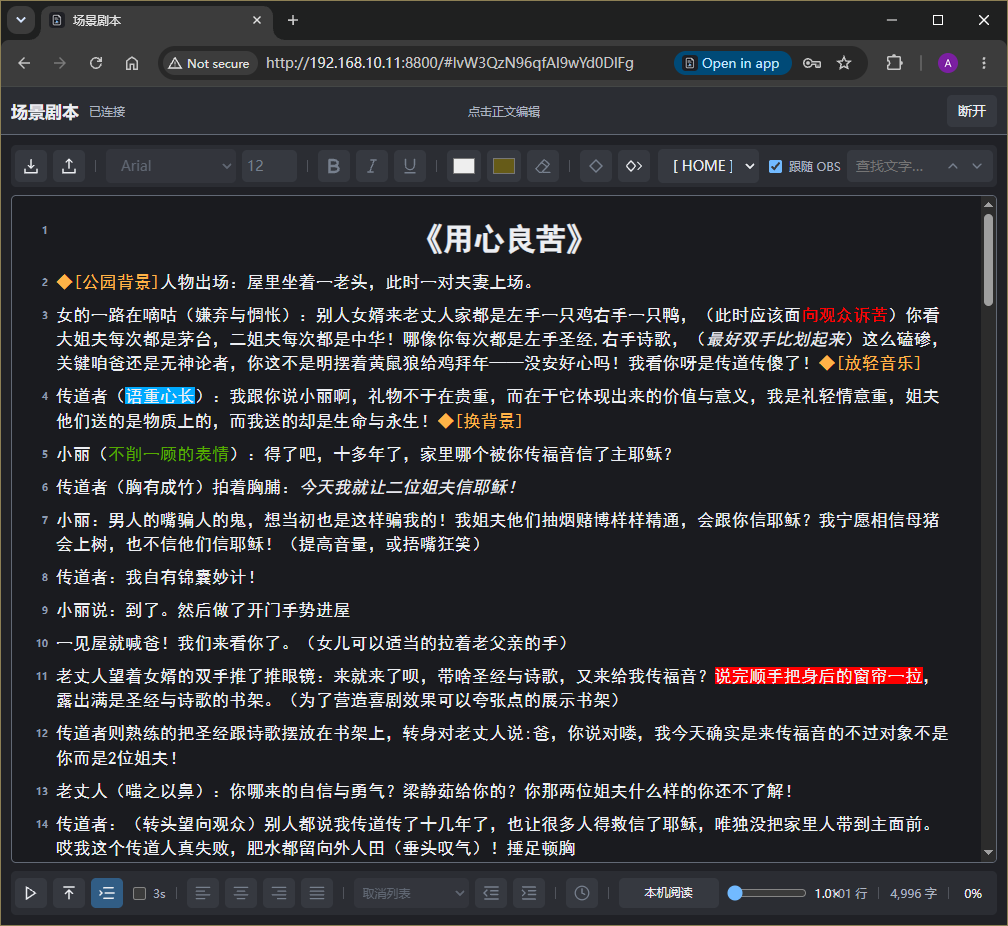Click the red-highlighted 说完顺手把身后的窗帘一拉 text
The width and height of the screenshot is (1008, 926).
click(x=819, y=676)
